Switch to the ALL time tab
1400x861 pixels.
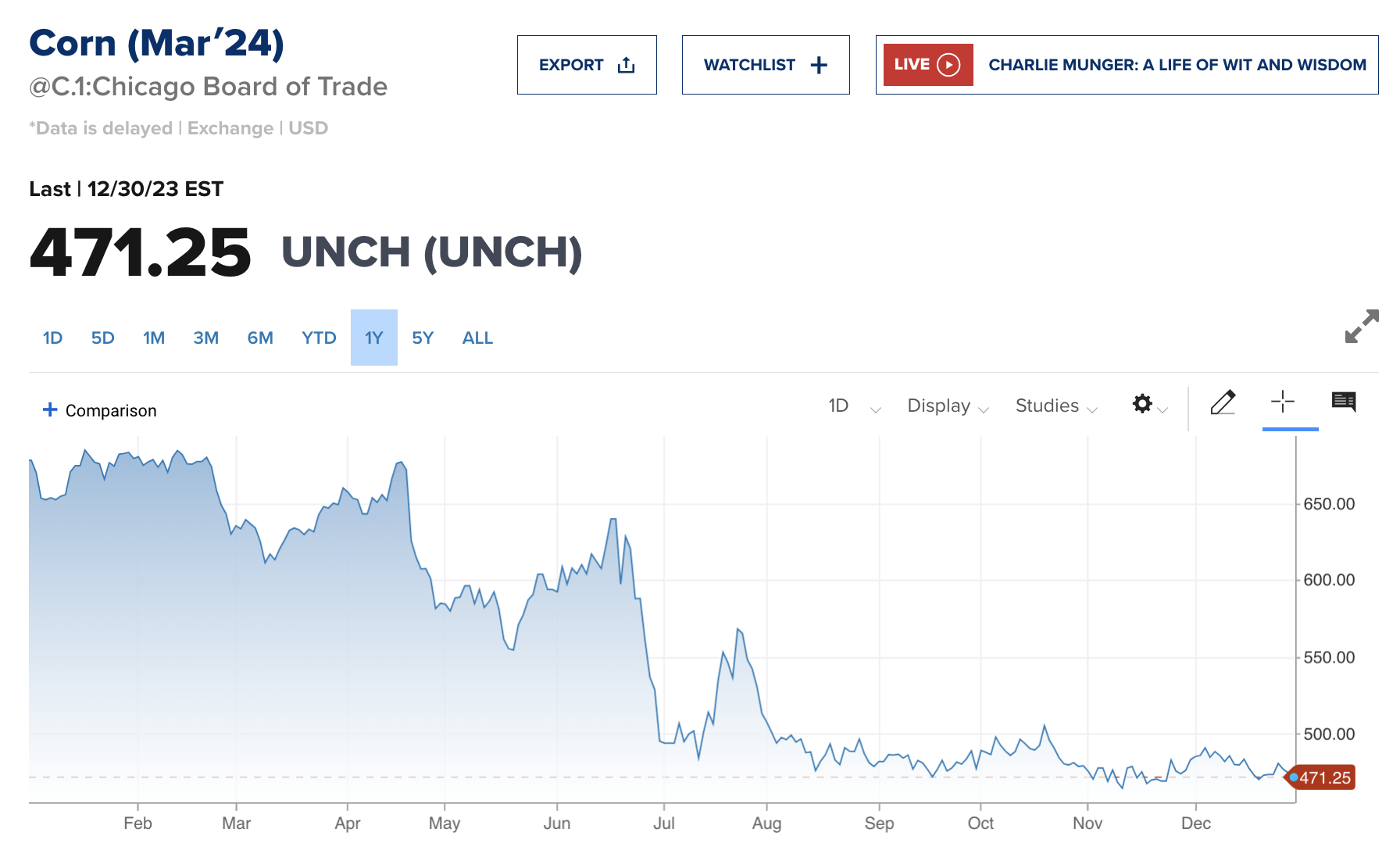(x=477, y=338)
